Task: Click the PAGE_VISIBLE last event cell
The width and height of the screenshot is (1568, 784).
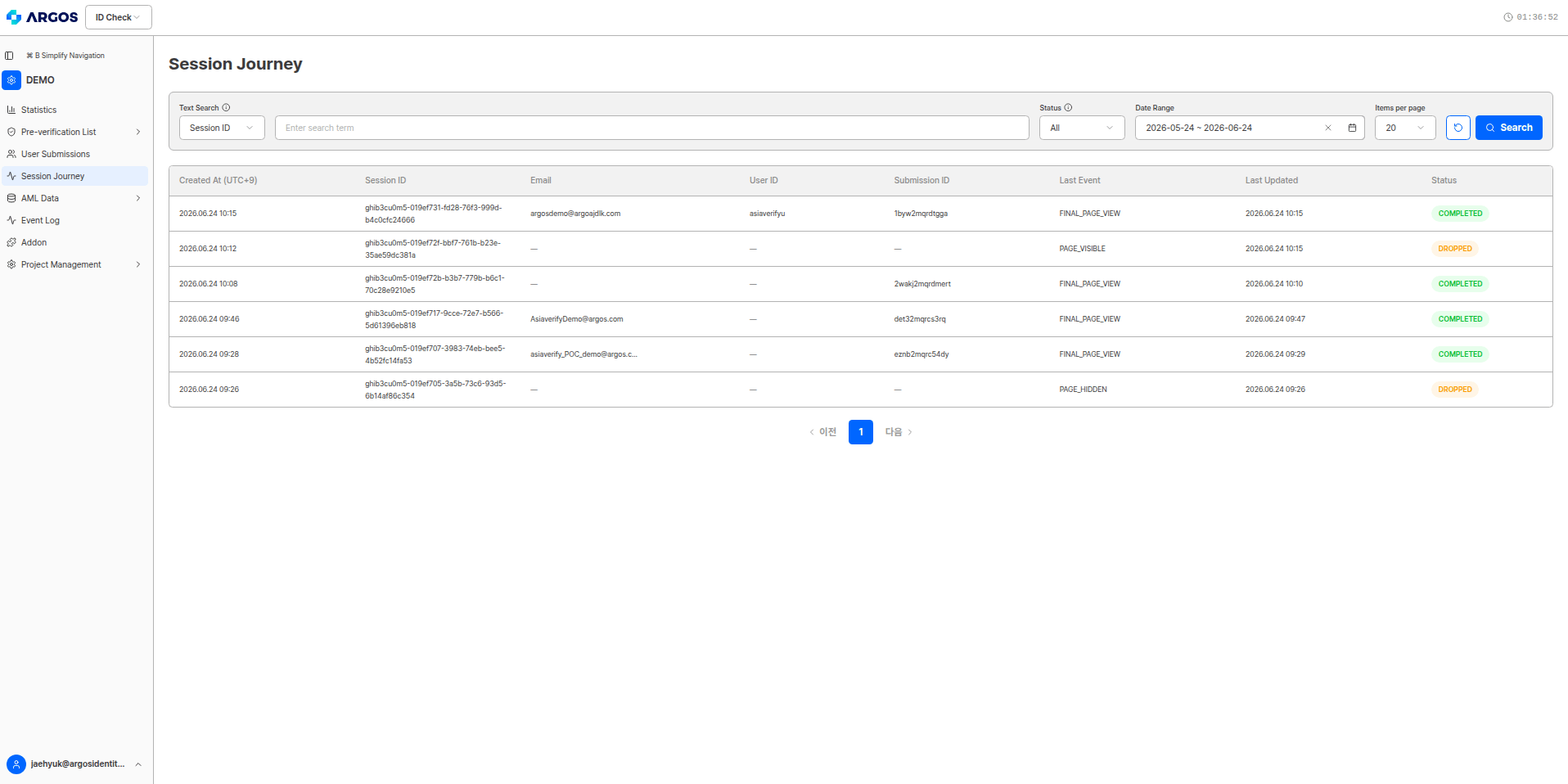Action: tap(1082, 249)
